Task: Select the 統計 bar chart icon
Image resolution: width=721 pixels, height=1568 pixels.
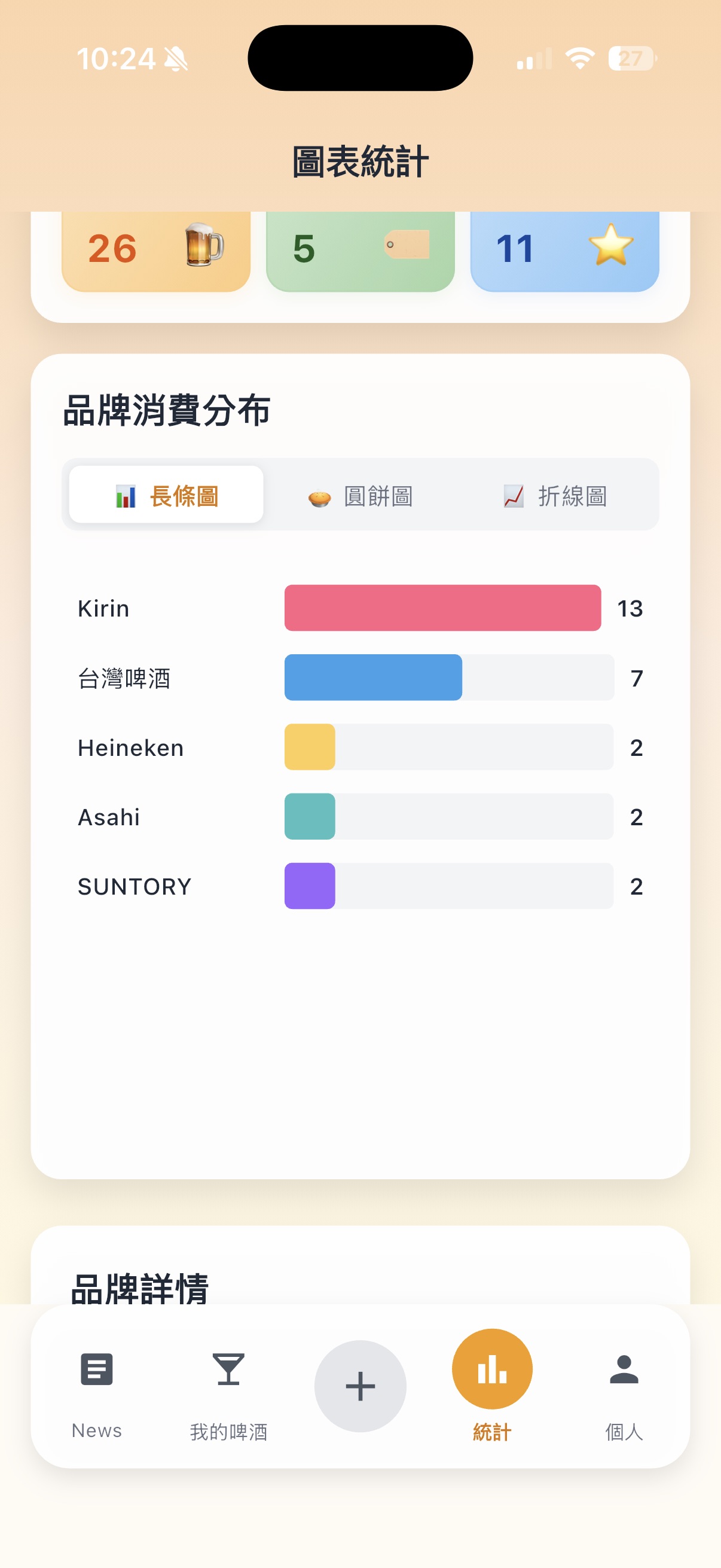Action: tap(491, 1369)
